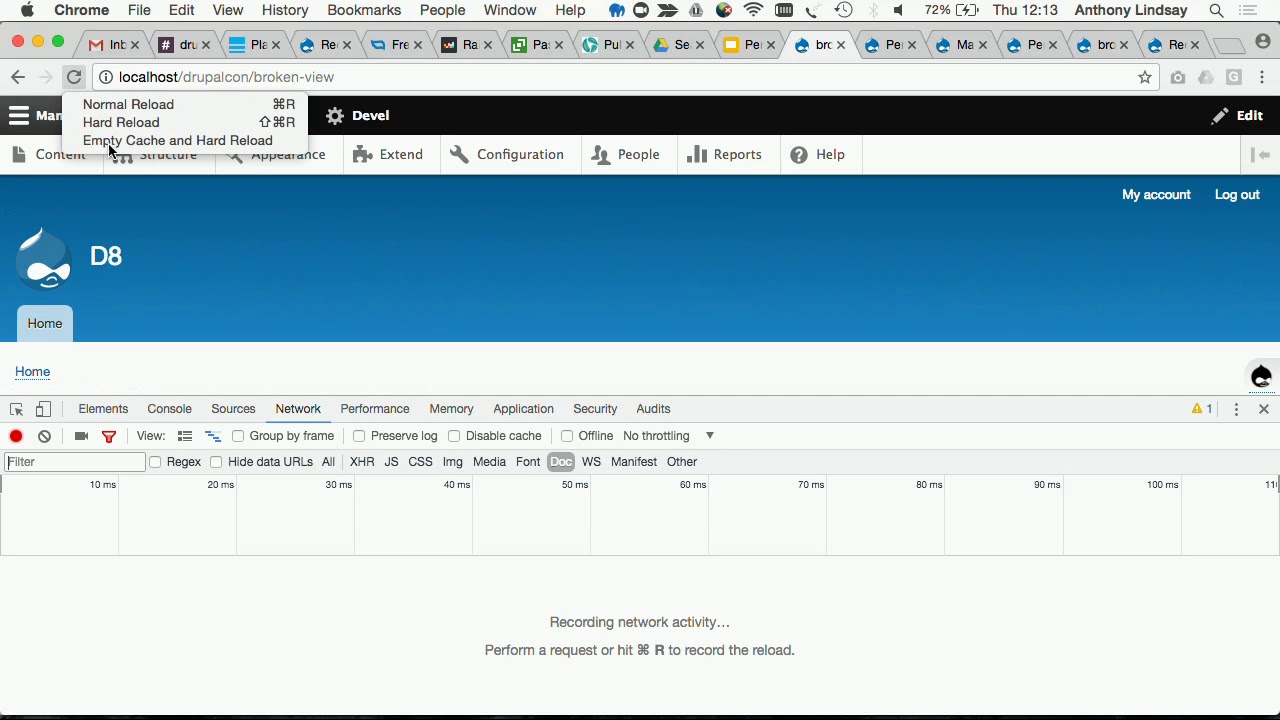The width and height of the screenshot is (1280, 720).
Task: Open the warning count indicator
Action: 1202,409
